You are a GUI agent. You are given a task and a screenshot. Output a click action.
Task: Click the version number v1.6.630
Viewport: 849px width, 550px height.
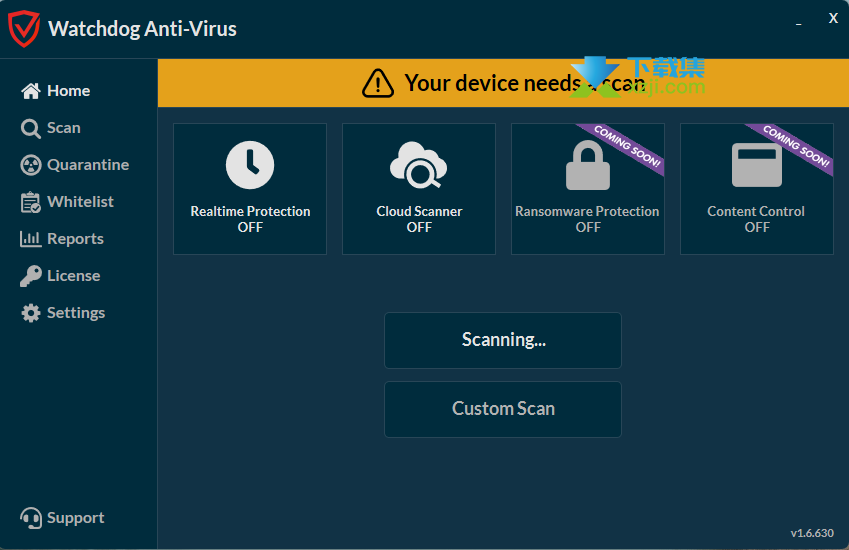coord(812,533)
